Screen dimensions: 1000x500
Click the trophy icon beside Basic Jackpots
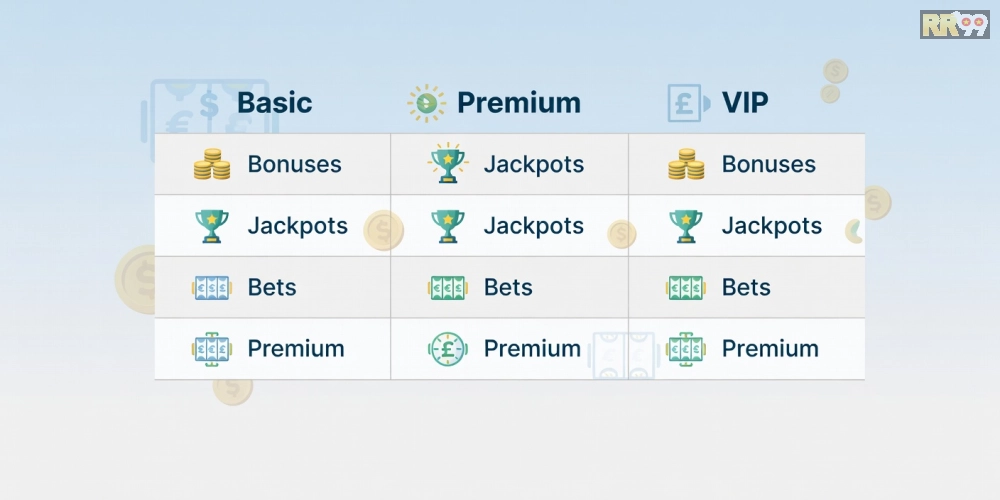tap(211, 226)
